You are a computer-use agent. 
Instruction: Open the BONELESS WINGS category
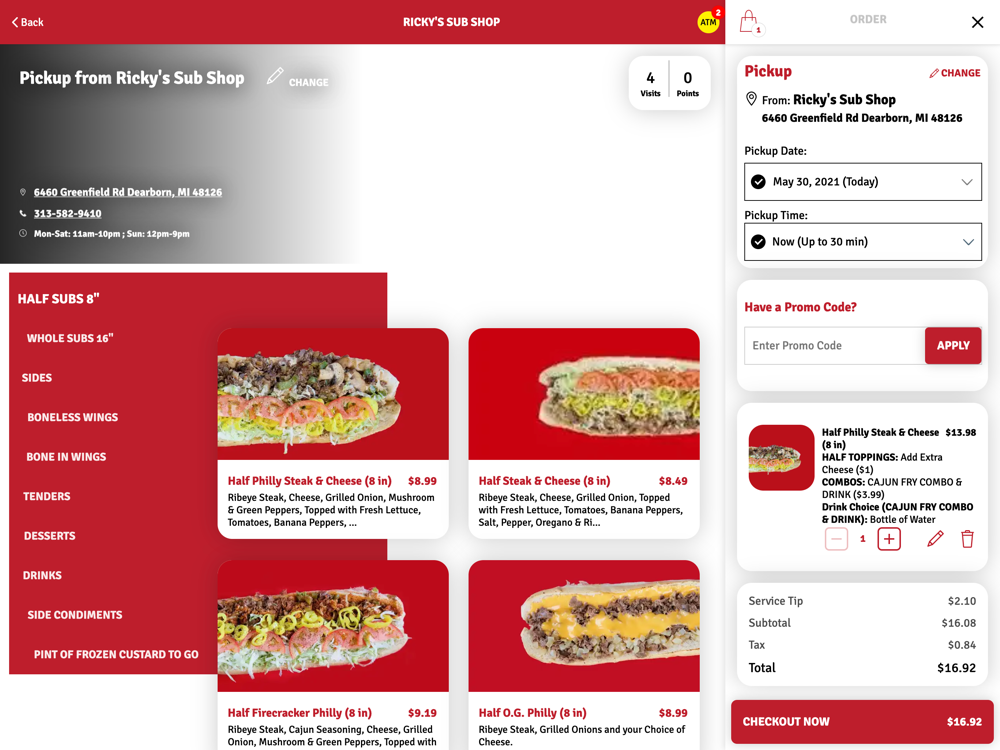click(73, 417)
